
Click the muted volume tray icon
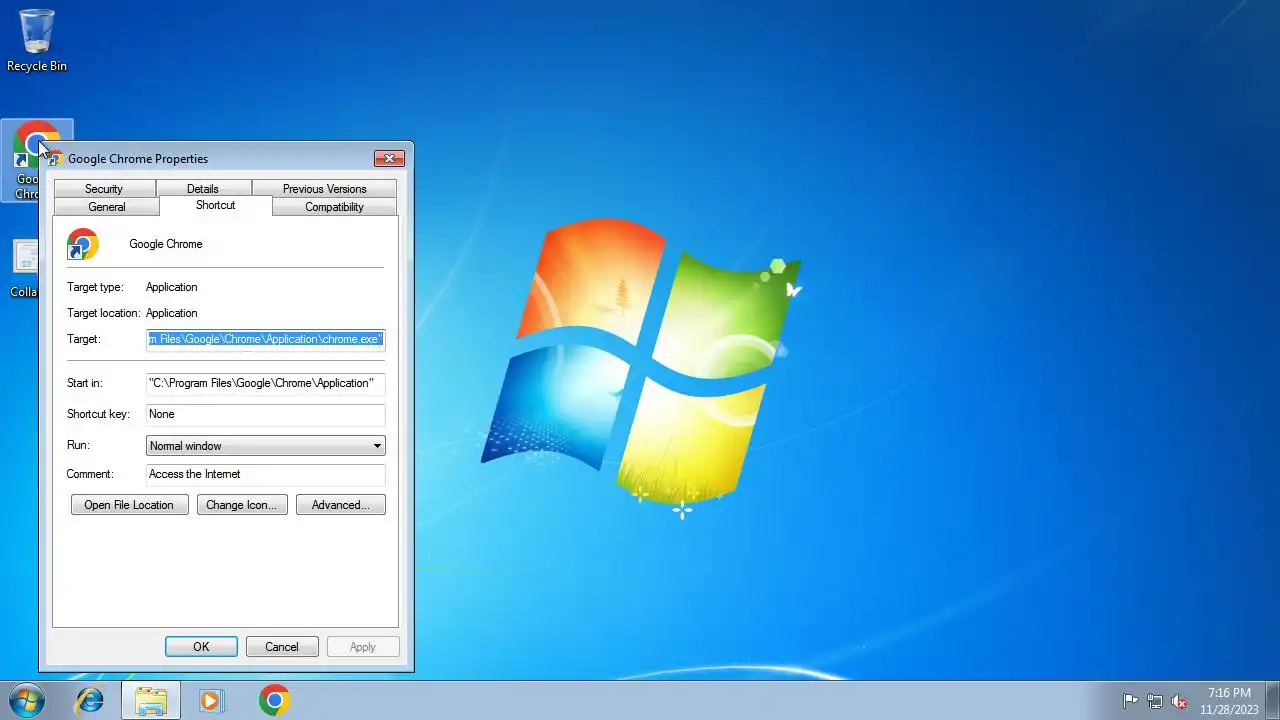[x=1179, y=701]
